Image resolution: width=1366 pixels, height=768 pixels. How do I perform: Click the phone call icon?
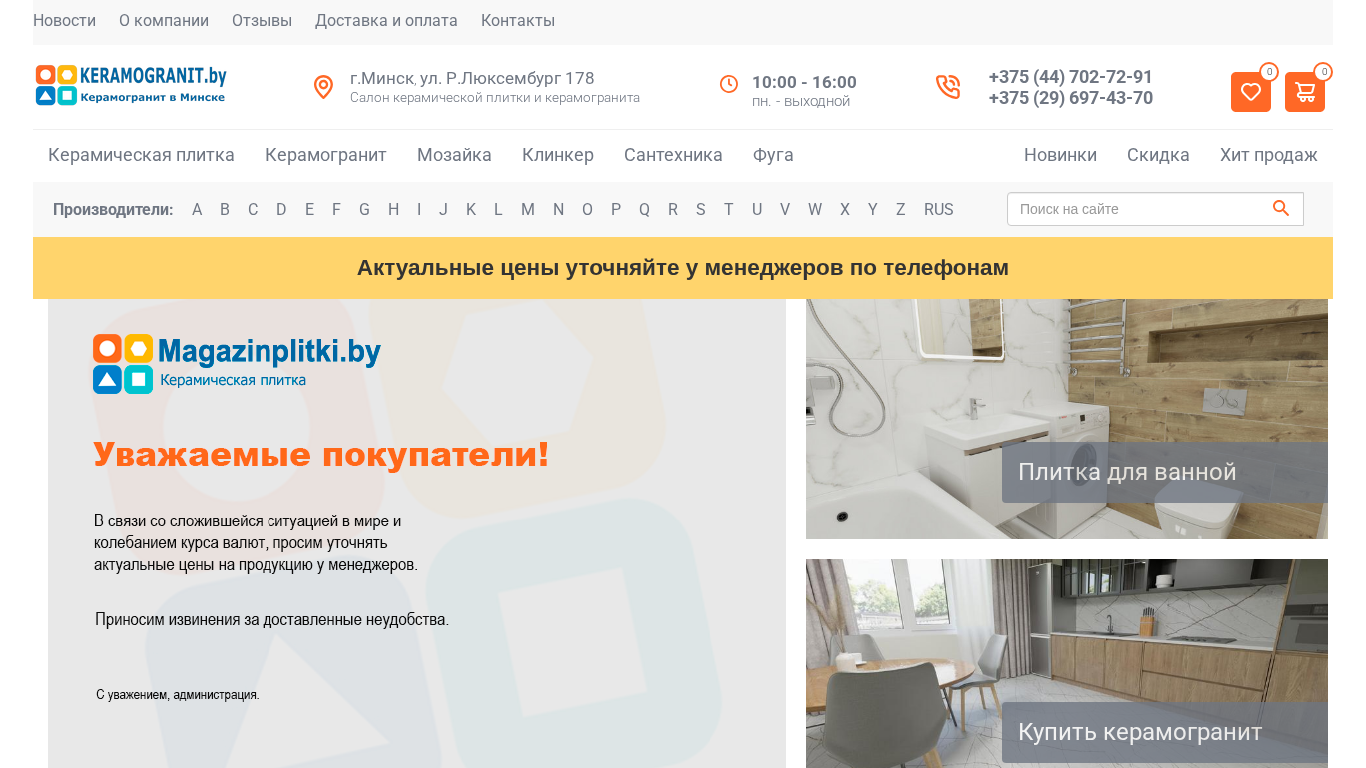point(948,87)
